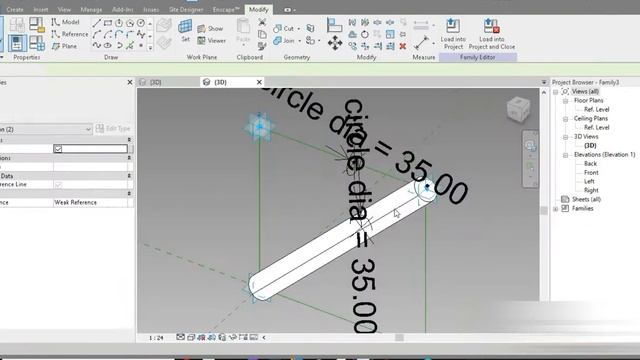The image size is (640, 360).
Task: Click the vertical scrollbar of the 3D view
Action: [544, 210]
